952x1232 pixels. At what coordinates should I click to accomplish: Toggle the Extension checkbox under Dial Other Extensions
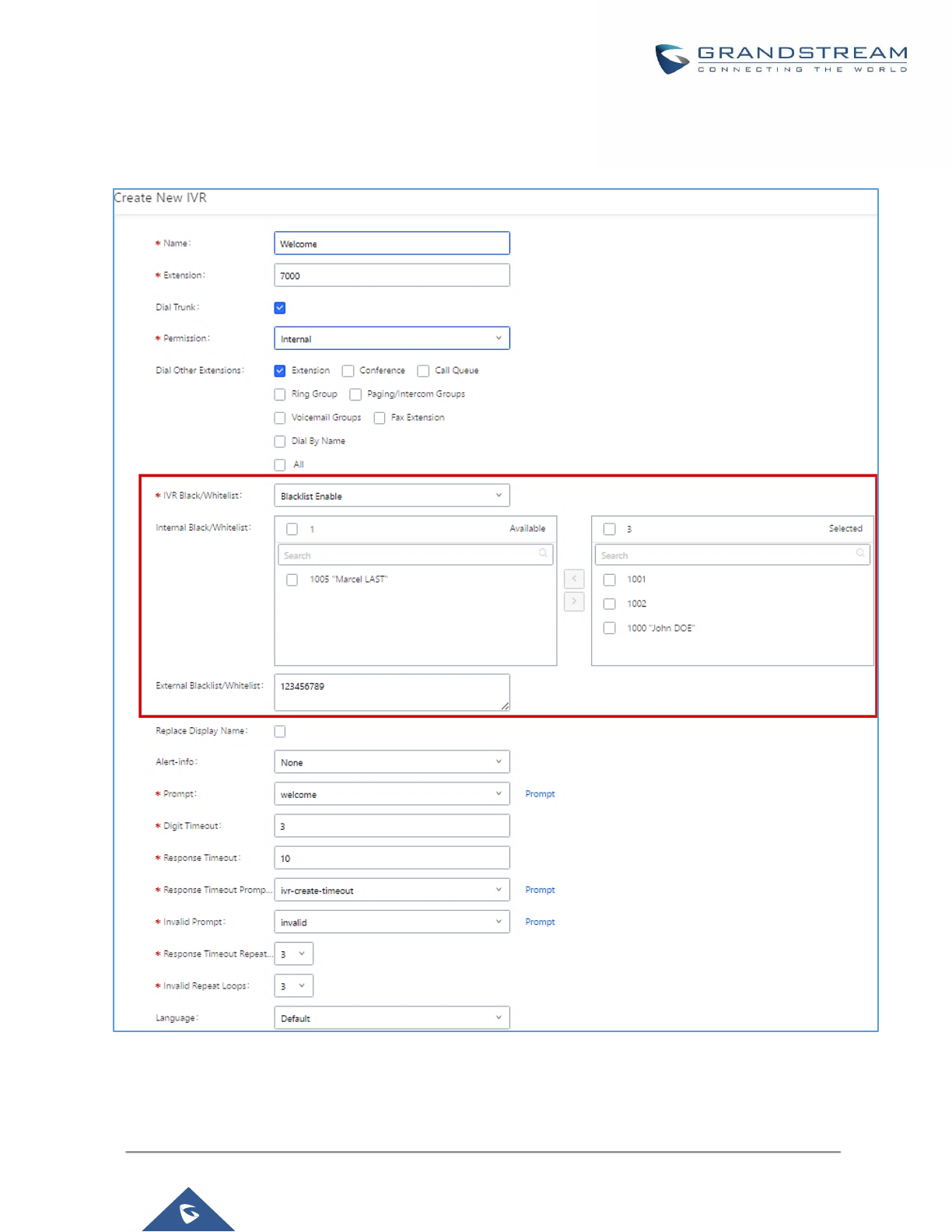tap(280, 371)
